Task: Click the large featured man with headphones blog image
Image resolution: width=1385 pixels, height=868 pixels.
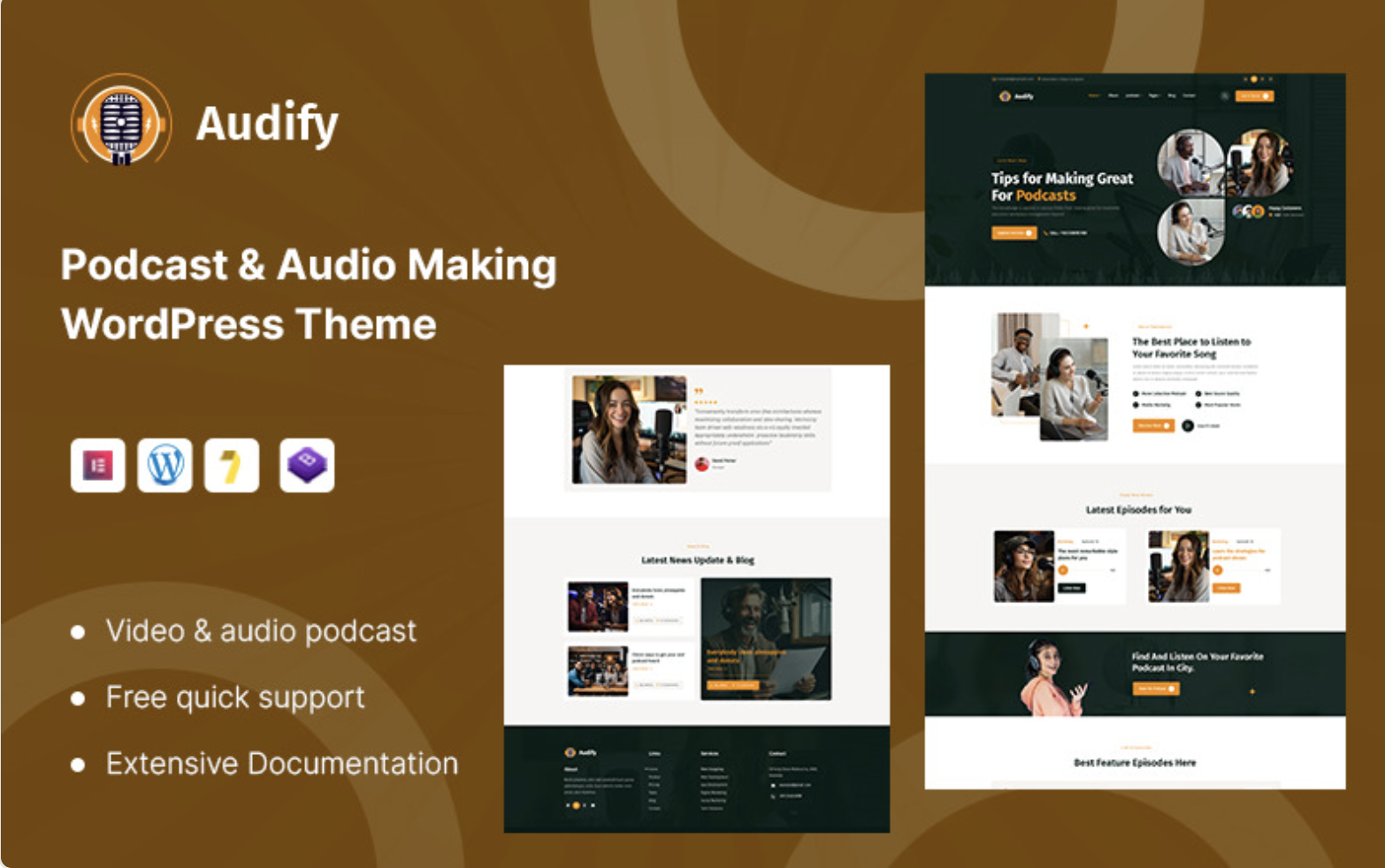Action: pos(766,639)
